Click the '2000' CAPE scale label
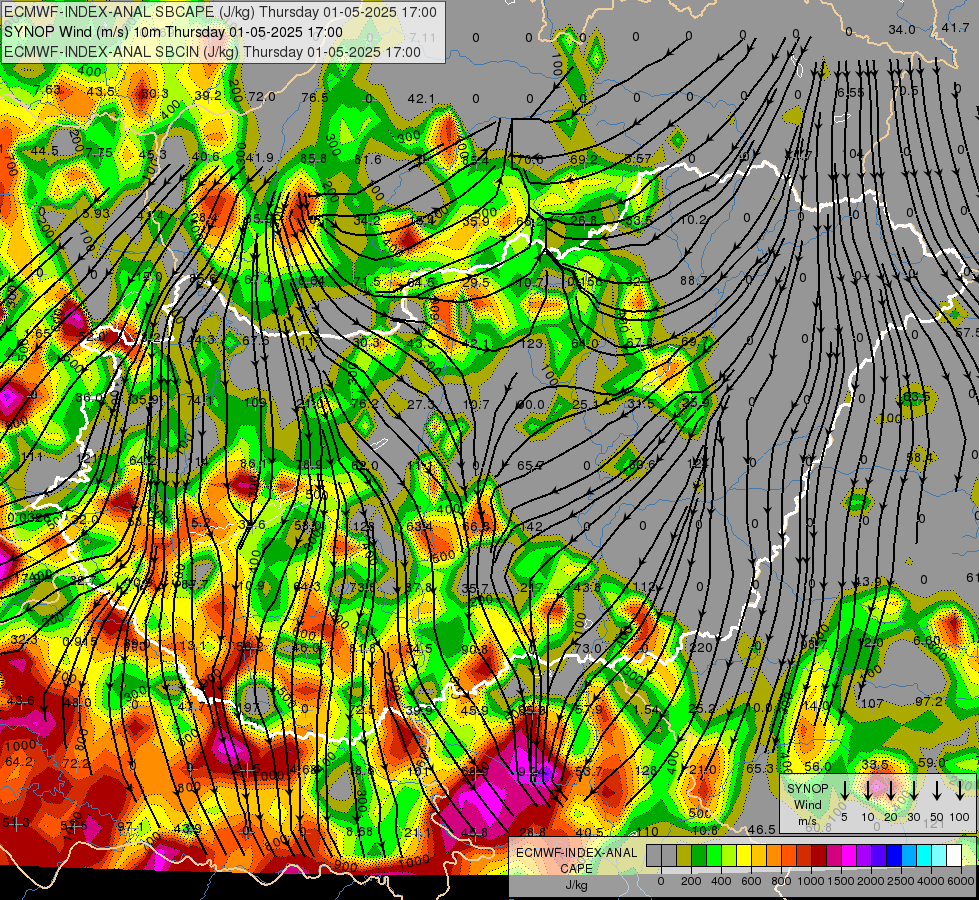 click(870, 881)
